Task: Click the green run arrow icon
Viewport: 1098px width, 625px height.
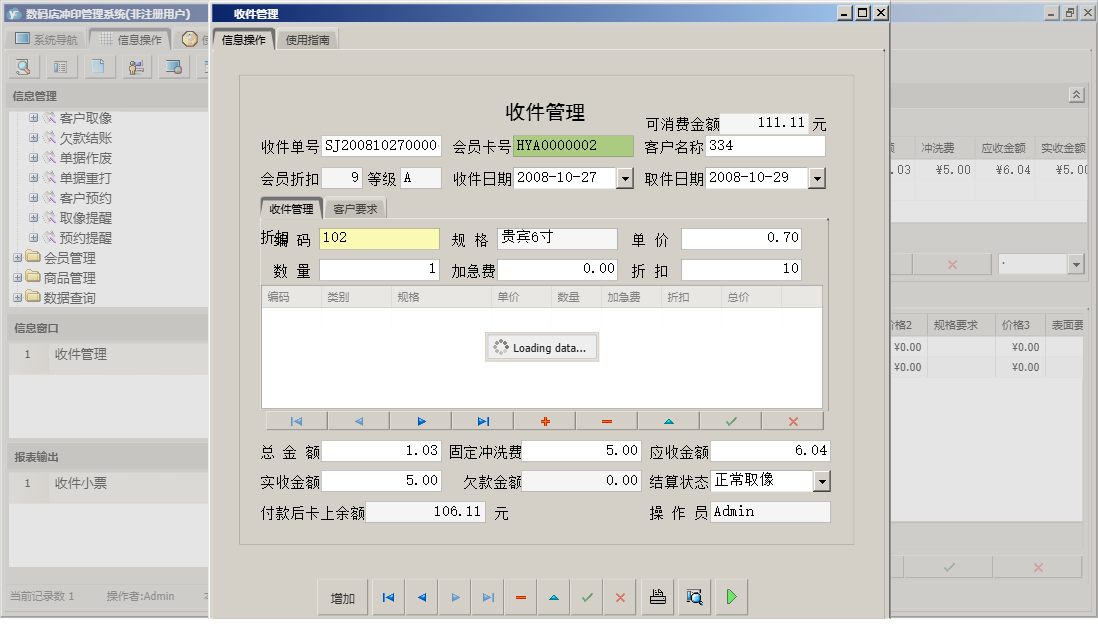Action: 731,597
